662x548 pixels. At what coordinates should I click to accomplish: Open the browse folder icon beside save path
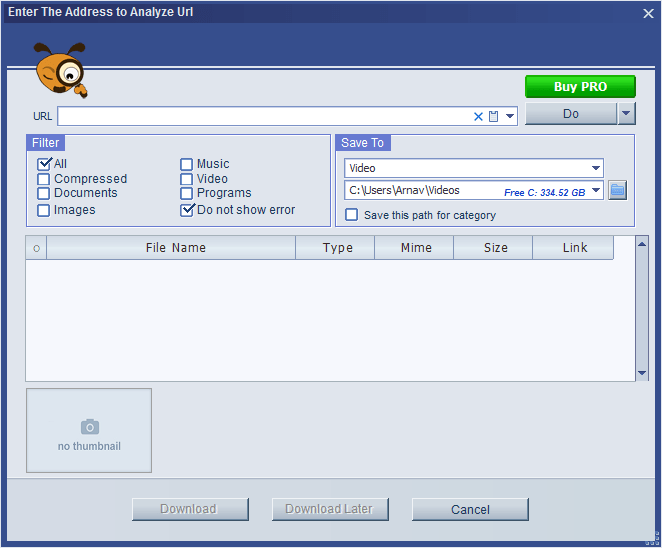pyautogui.click(x=617, y=190)
